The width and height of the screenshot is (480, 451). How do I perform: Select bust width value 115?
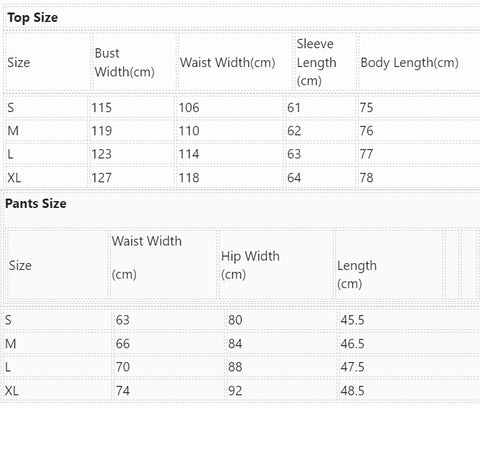coord(102,108)
